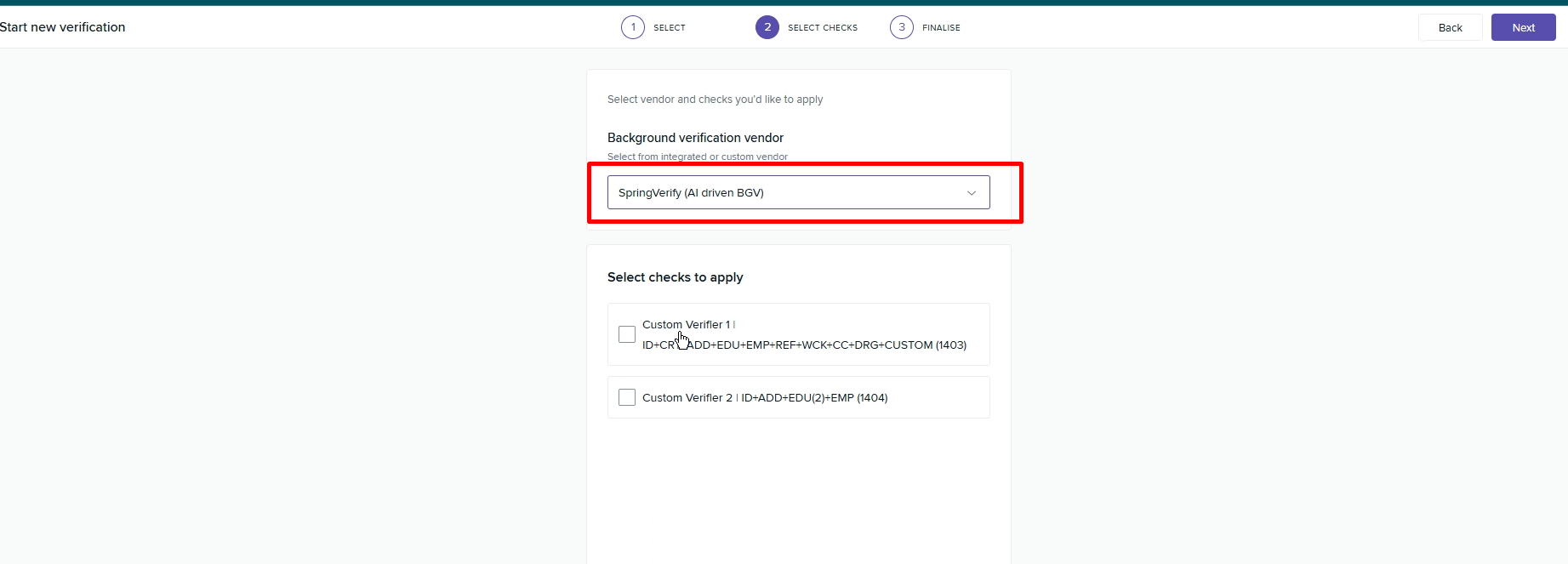Select the Custom Verifier 1 label text

pyautogui.click(x=686, y=324)
